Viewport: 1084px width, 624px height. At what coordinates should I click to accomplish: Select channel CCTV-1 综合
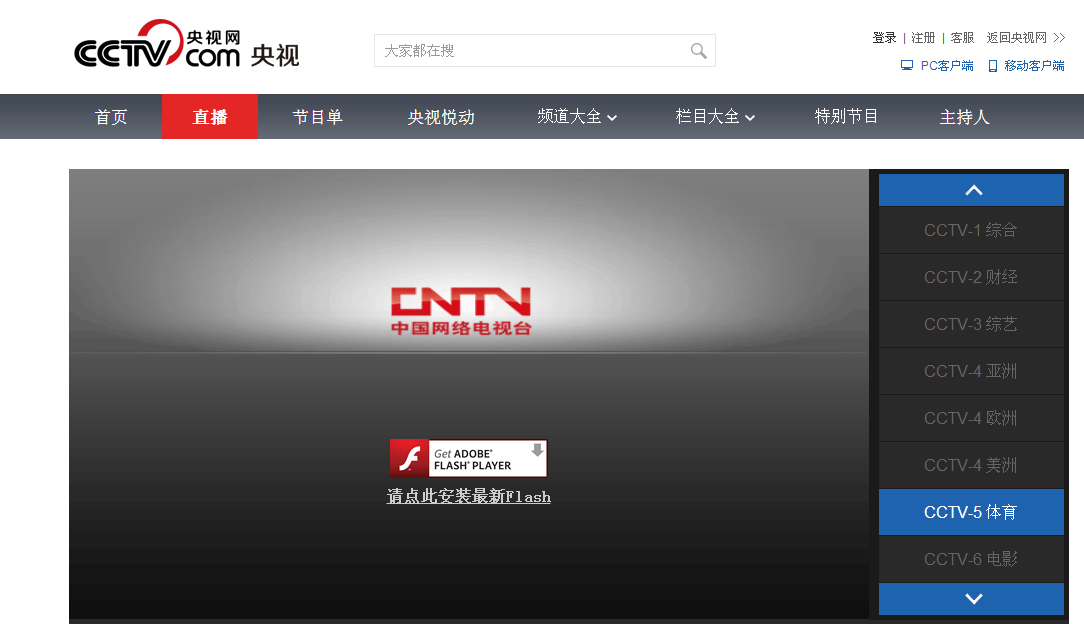[971, 230]
